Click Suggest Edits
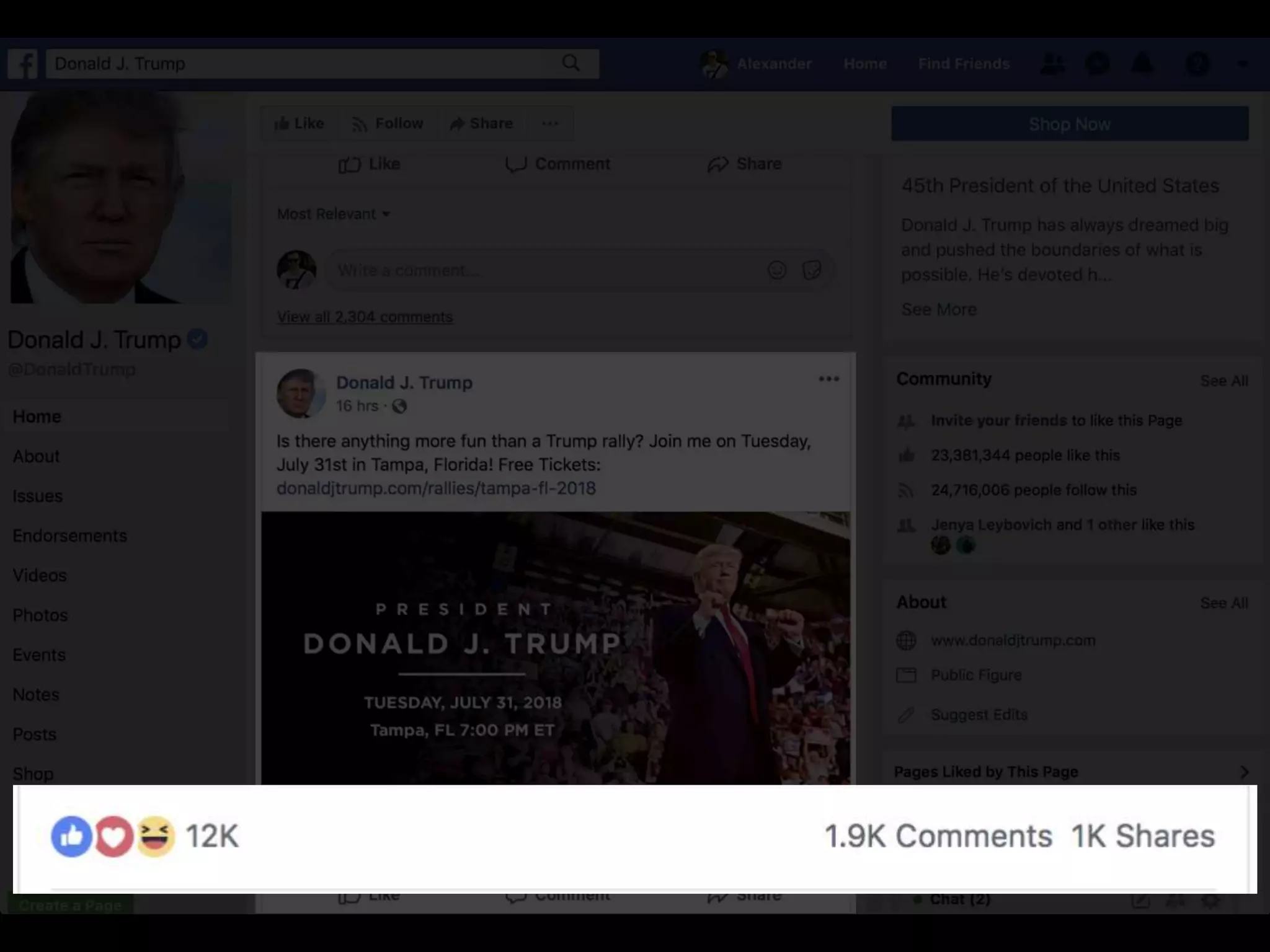The height and width of the screenshot is (952, 1270). pyautogui.click(x=979, y=715)
